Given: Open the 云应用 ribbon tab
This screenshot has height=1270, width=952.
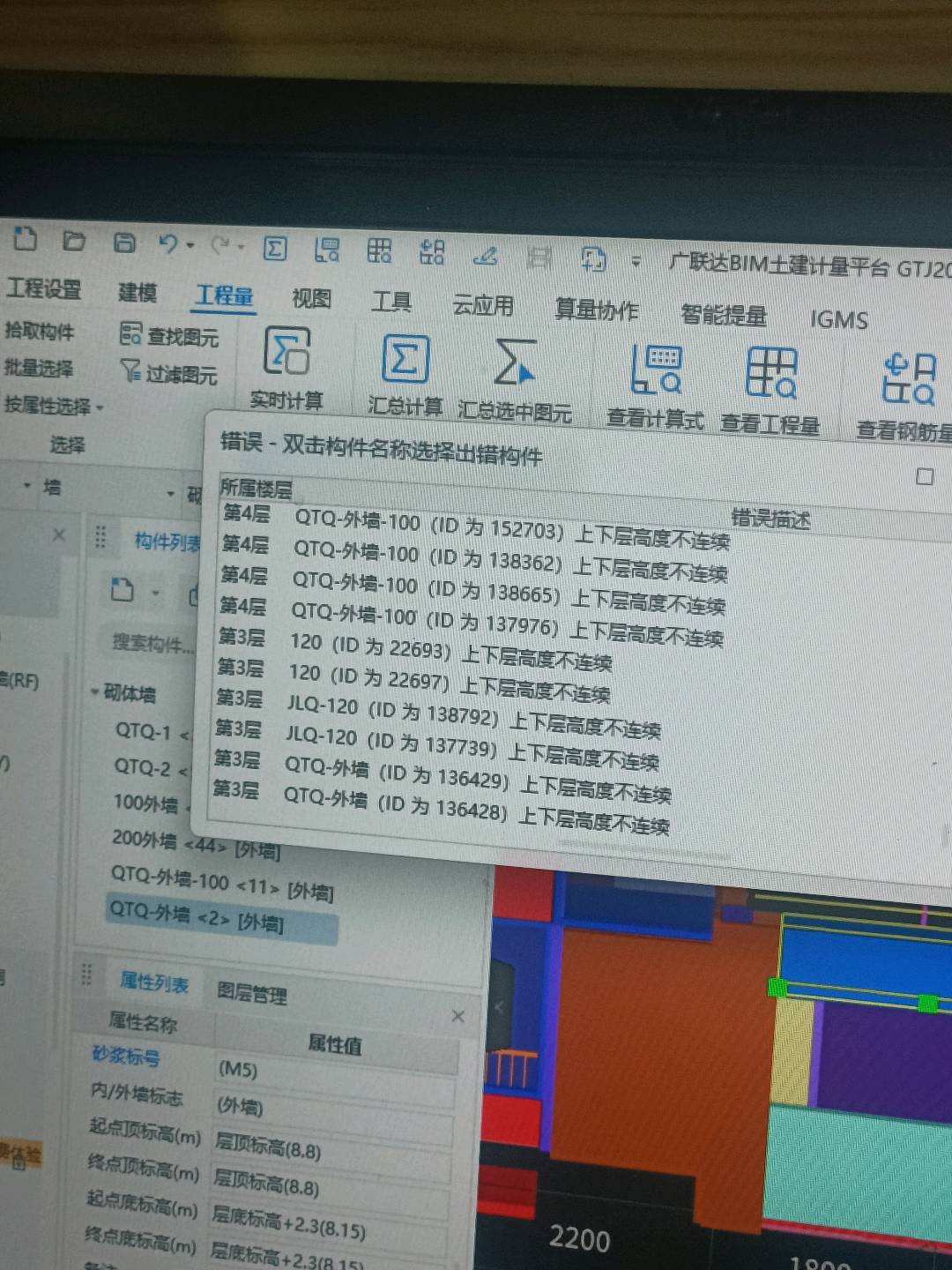Looking at the screenshot, I should (483, 305).
